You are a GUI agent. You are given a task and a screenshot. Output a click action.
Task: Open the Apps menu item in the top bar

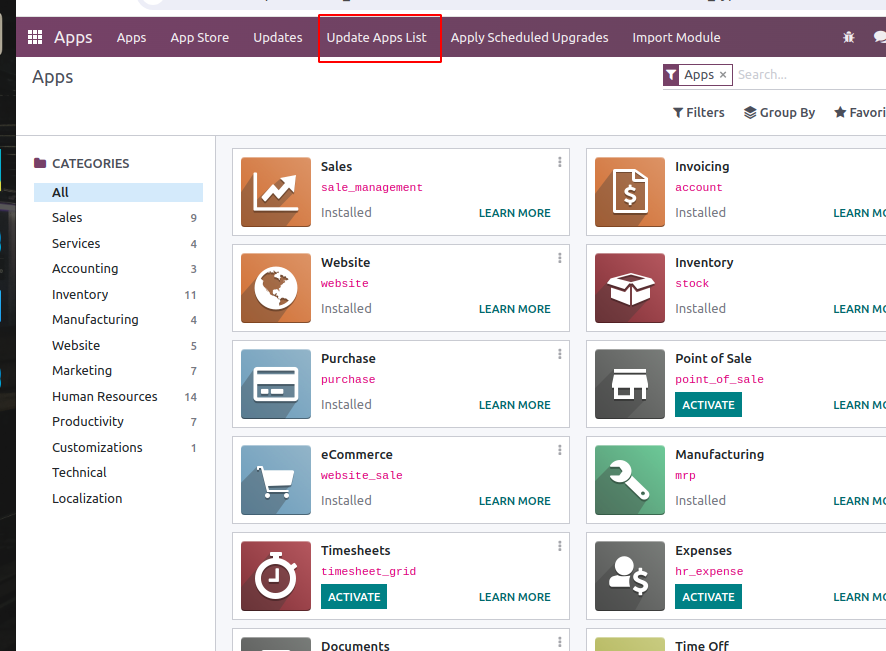131,37
